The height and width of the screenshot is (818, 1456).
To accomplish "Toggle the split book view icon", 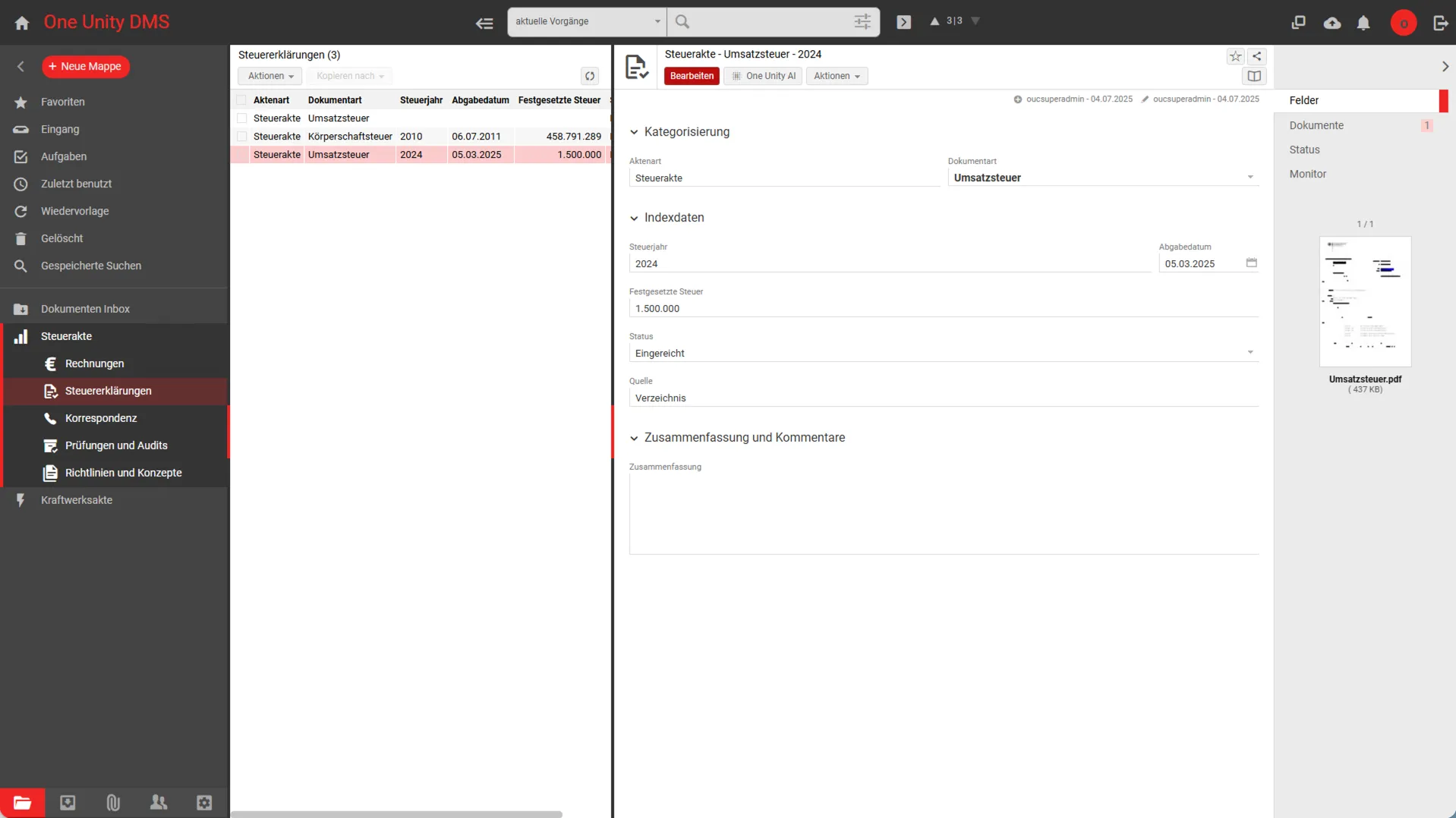I will click(1254, 76).
